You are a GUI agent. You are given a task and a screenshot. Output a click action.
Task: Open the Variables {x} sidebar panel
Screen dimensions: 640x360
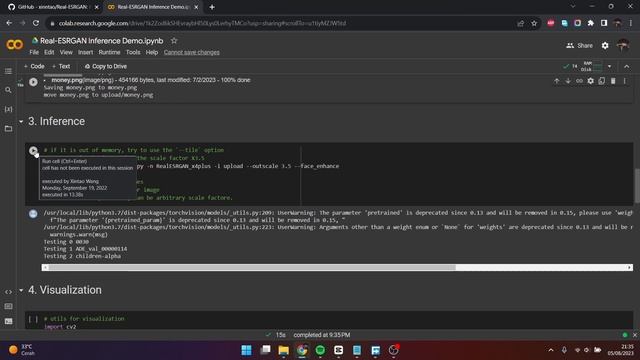pos(8,109)
